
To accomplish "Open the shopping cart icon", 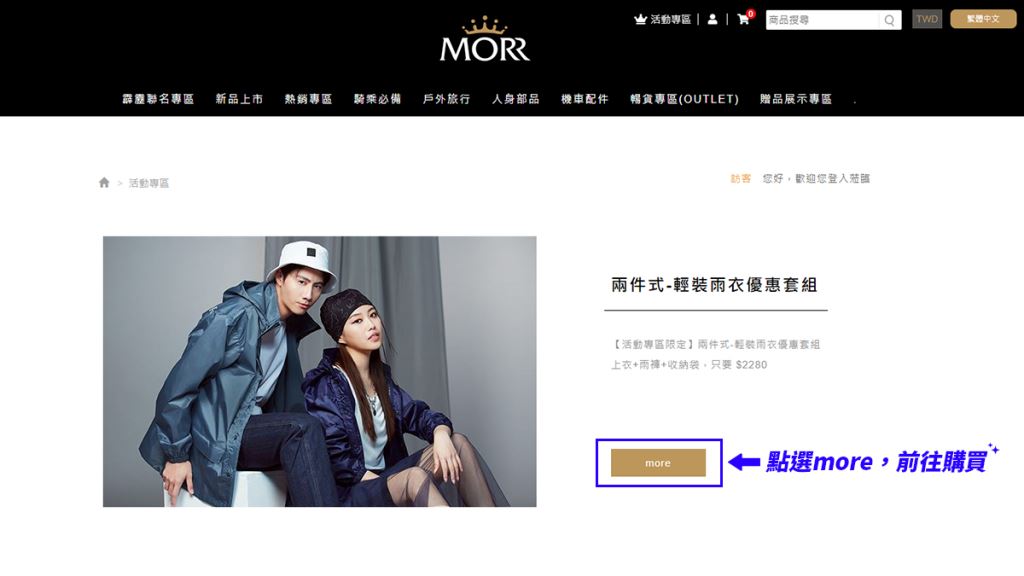I will [x=743, y=19].
